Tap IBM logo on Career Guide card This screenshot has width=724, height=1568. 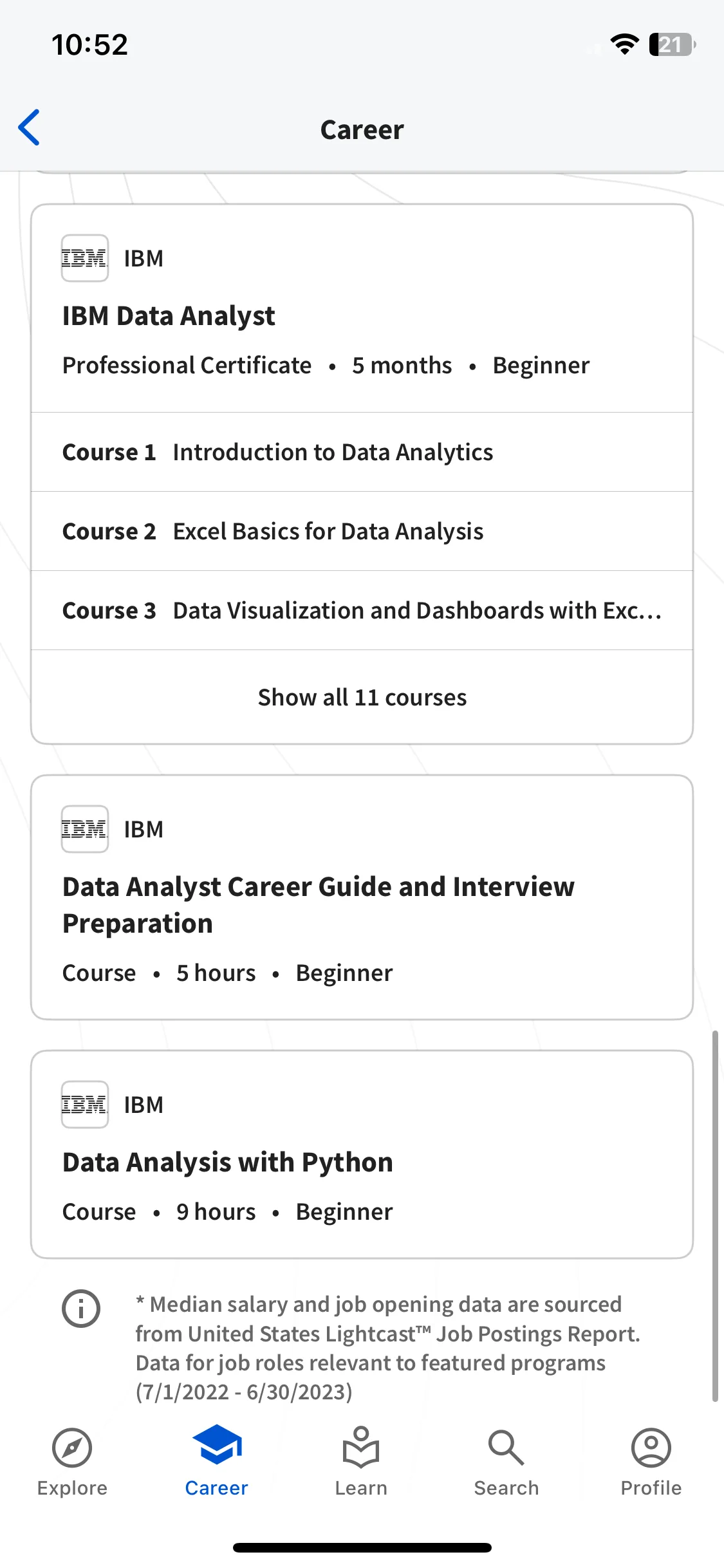pos(85,829)
